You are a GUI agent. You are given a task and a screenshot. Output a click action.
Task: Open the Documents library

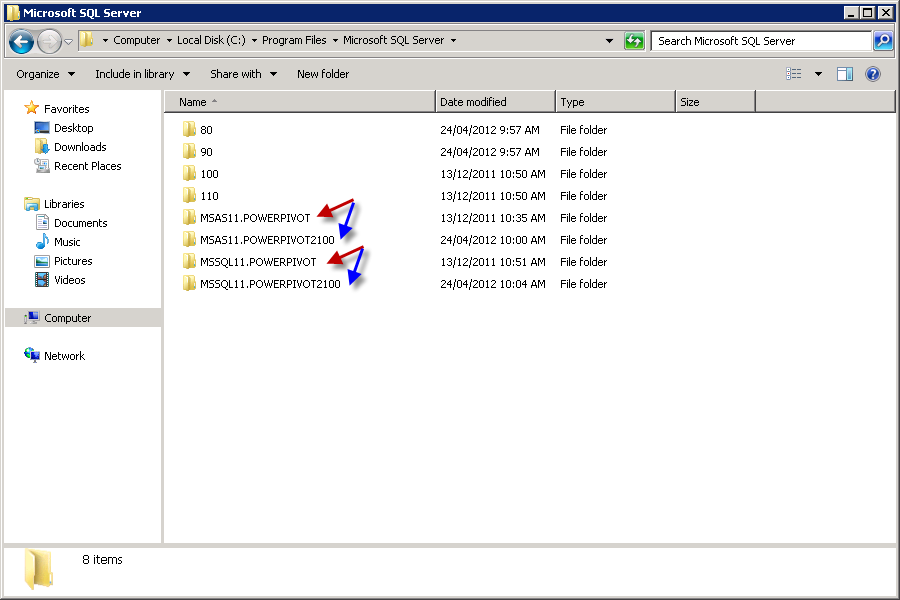[80, 223]
